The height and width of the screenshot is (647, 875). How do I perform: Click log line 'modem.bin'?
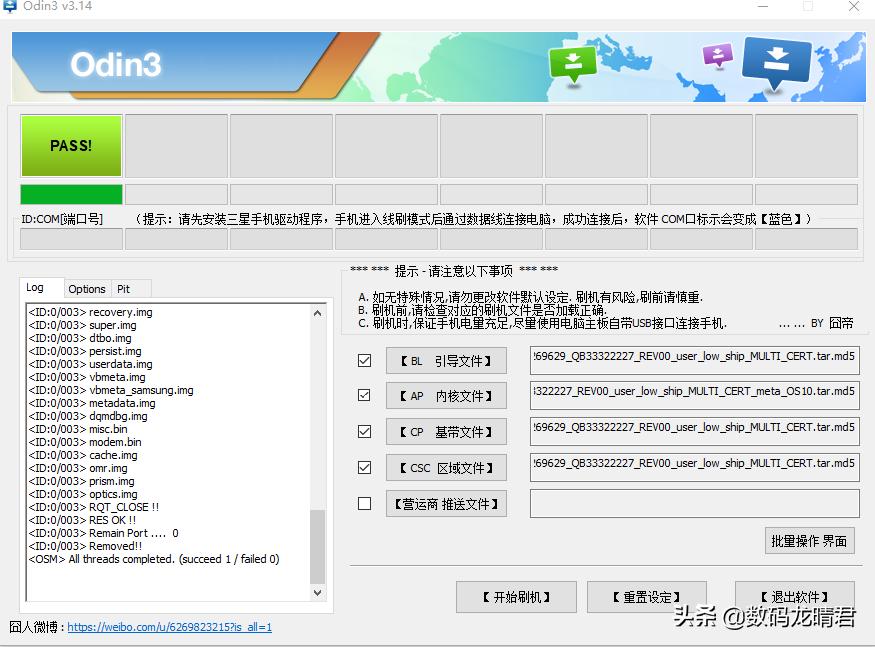[85, 442]
